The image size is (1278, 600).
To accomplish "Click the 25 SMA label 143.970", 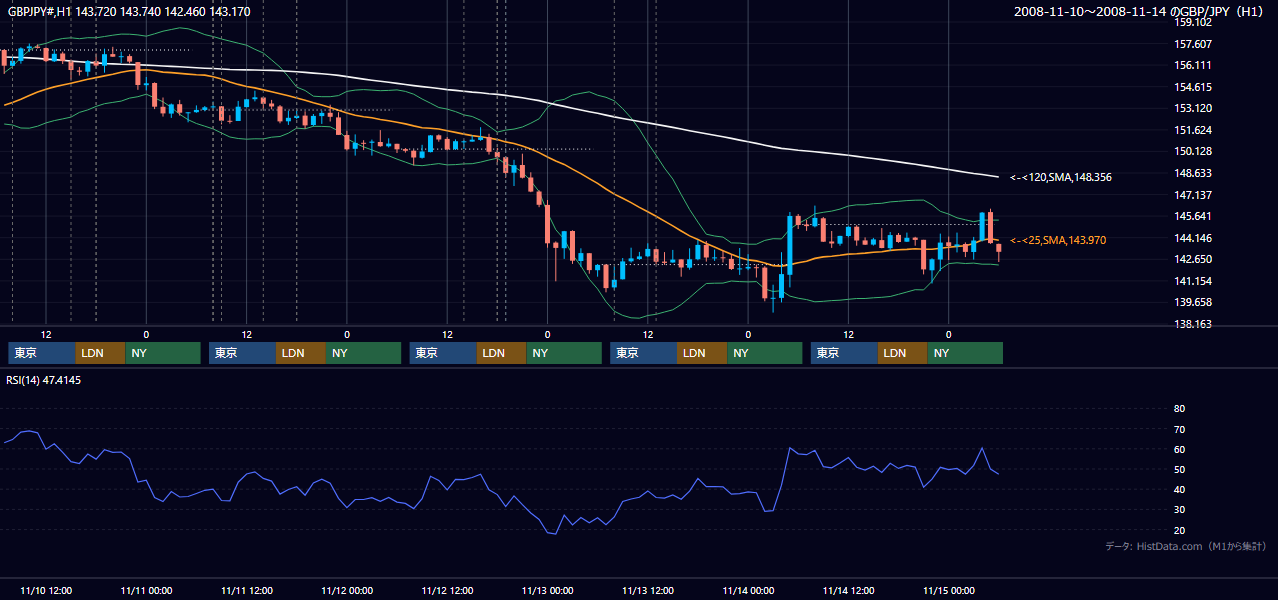I will tap(1058, 240).
